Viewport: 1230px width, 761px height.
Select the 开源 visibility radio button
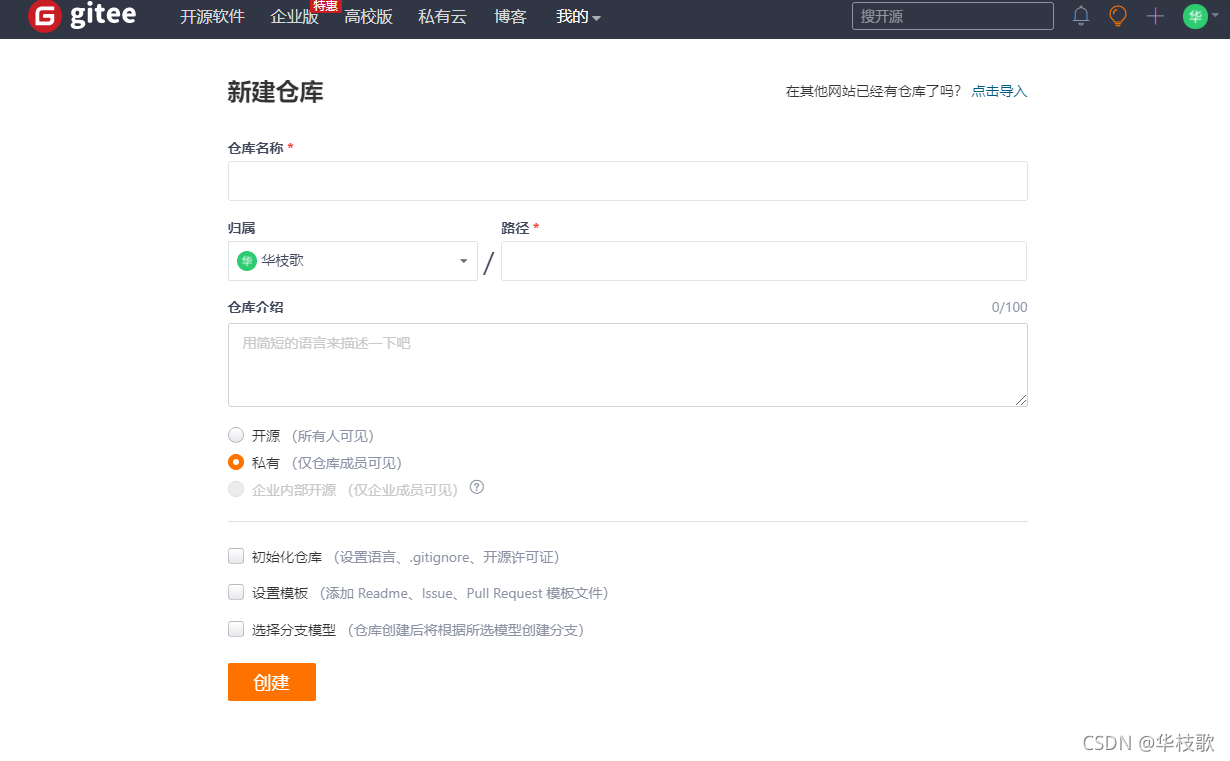(x=236, y=435)
